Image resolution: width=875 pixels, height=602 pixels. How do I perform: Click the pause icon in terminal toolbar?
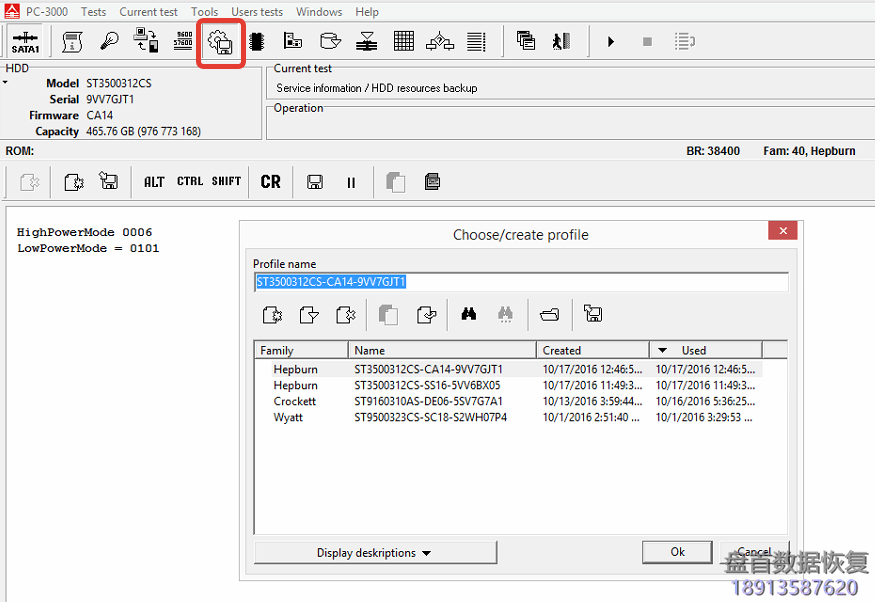point(351,182)
